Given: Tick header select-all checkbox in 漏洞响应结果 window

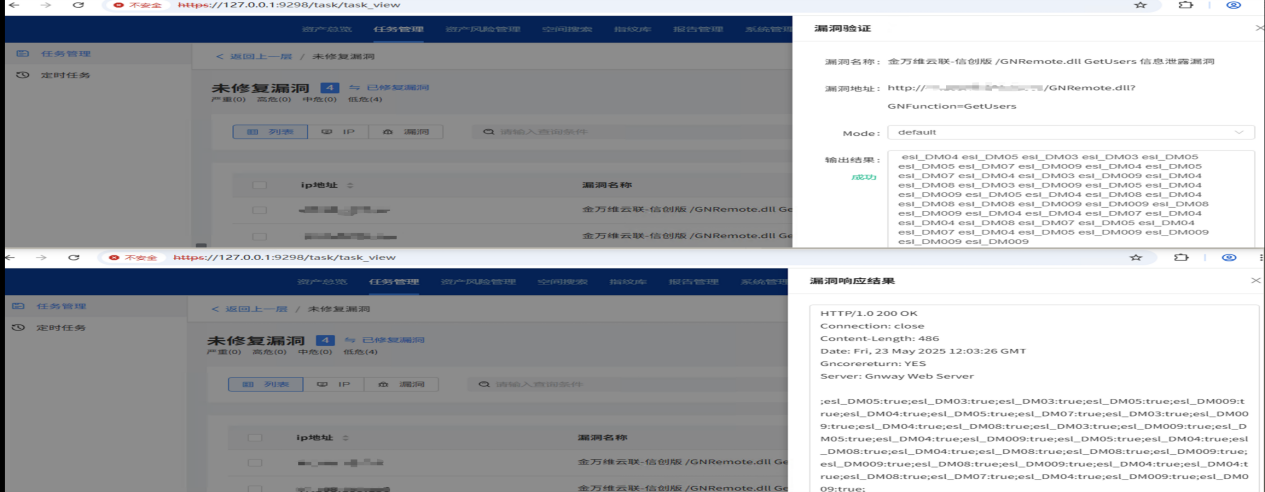Looking at the screenshot, I should (255, 438).
